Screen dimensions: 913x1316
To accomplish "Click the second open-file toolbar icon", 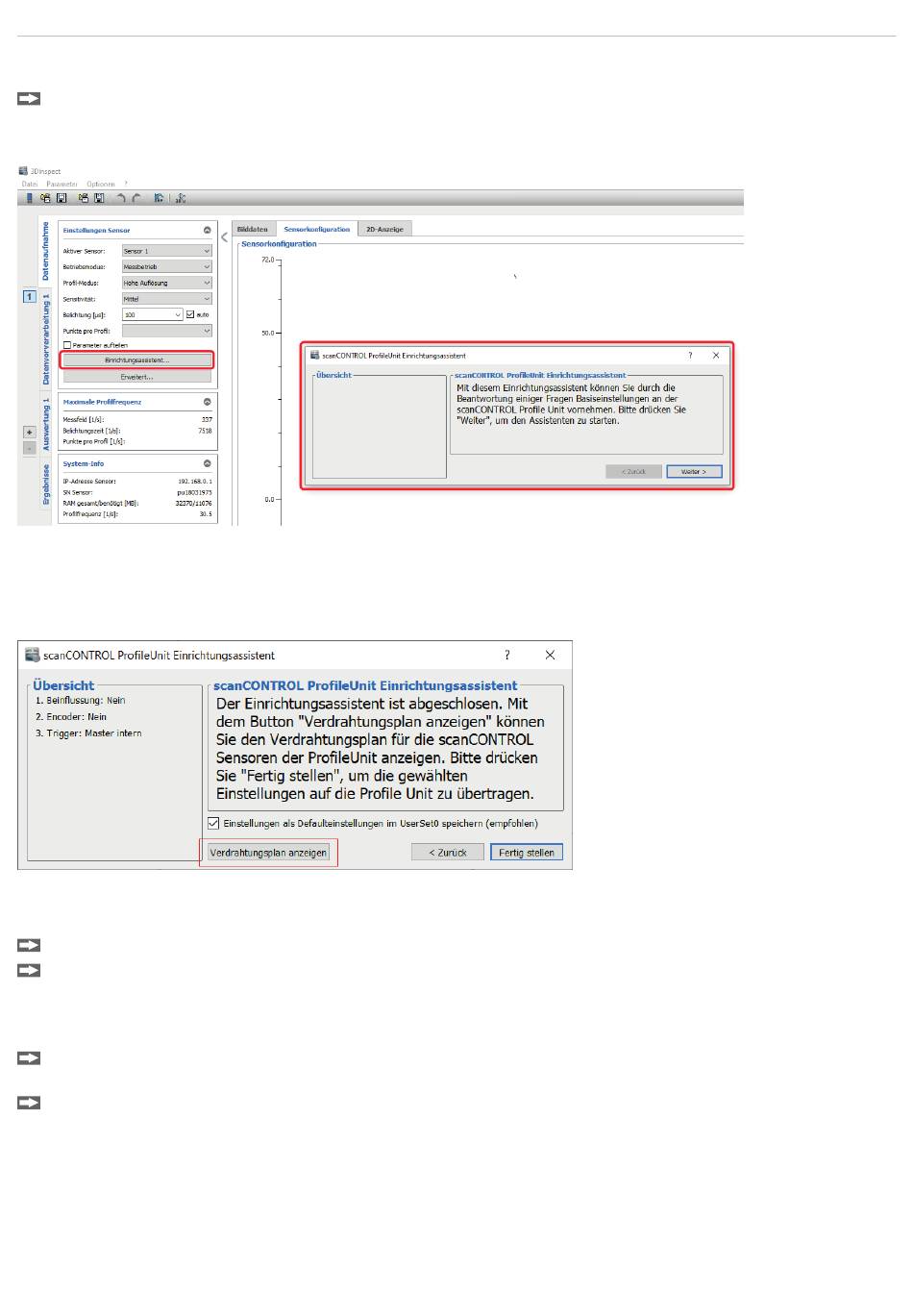I will (84, 198).
